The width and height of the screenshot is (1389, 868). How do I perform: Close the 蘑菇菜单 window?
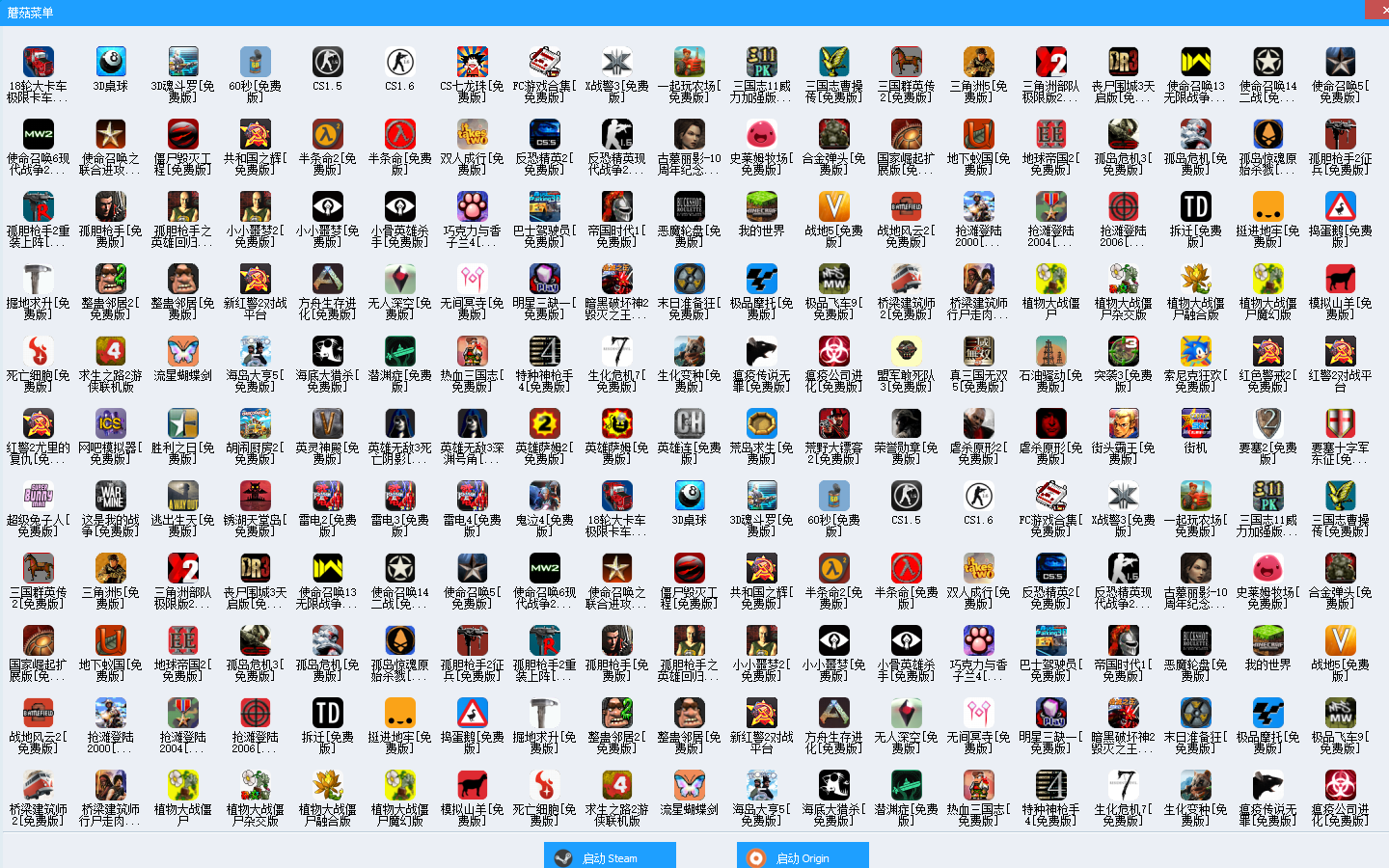coord(1376,8)
